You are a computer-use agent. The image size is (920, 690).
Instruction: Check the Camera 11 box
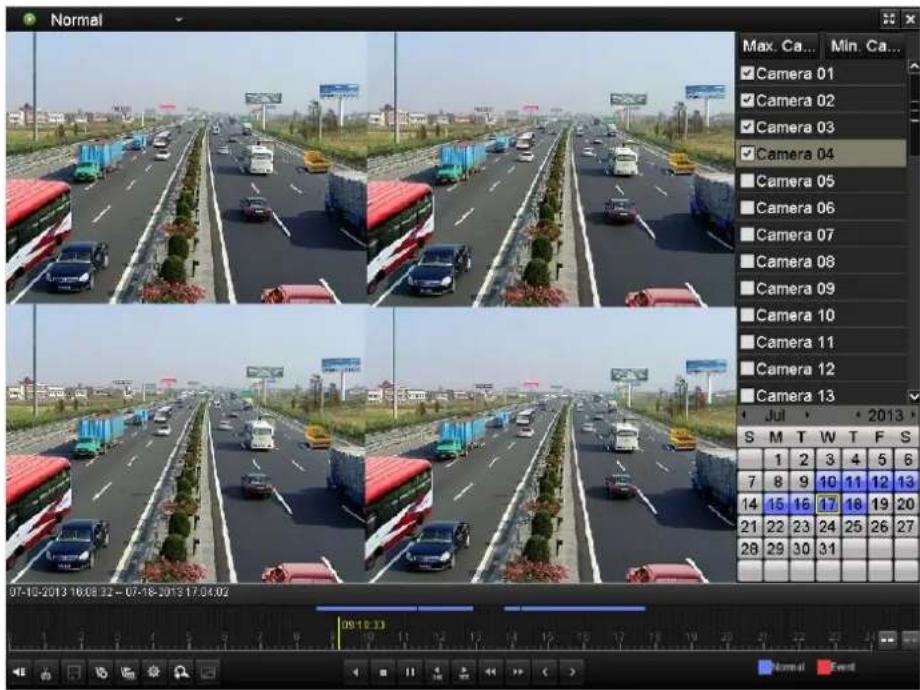[x=747, y=341]
